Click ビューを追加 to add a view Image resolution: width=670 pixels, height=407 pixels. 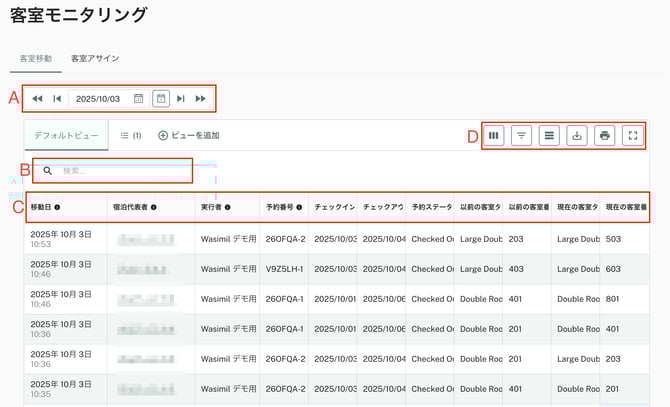click(x=189, y=135)
